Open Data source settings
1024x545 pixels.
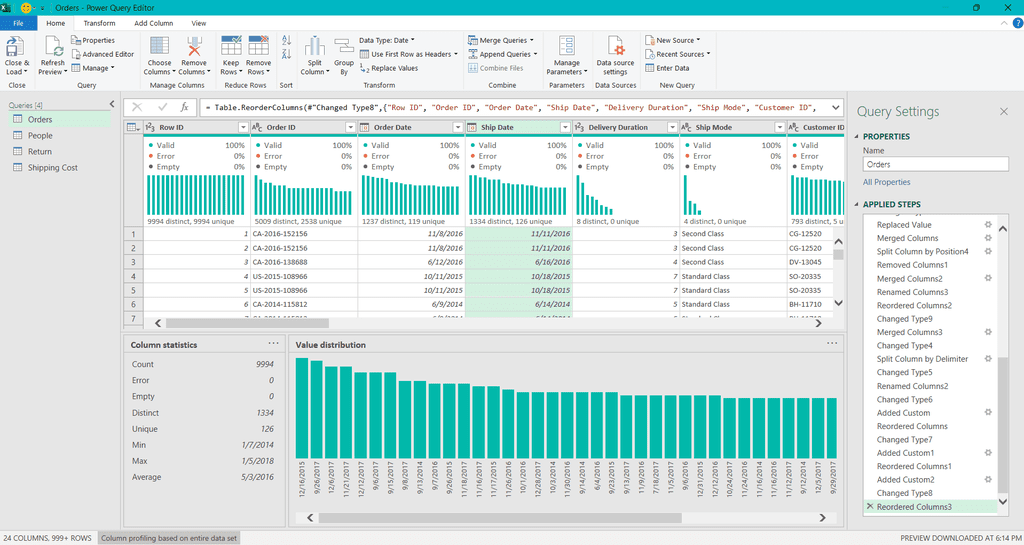point(615,48)
